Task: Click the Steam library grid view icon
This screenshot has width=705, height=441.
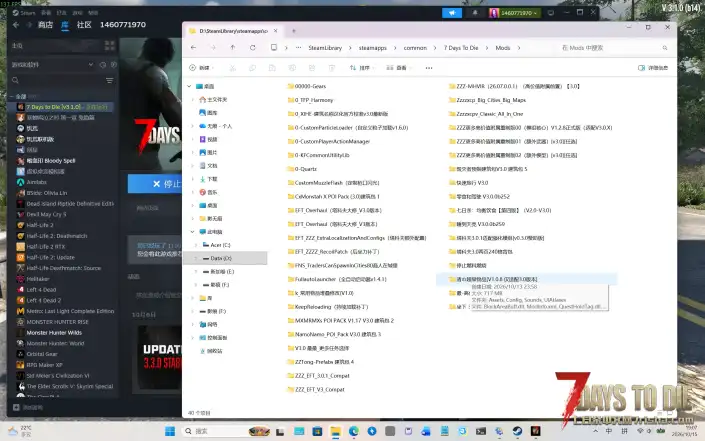Action: coord(110,45)
